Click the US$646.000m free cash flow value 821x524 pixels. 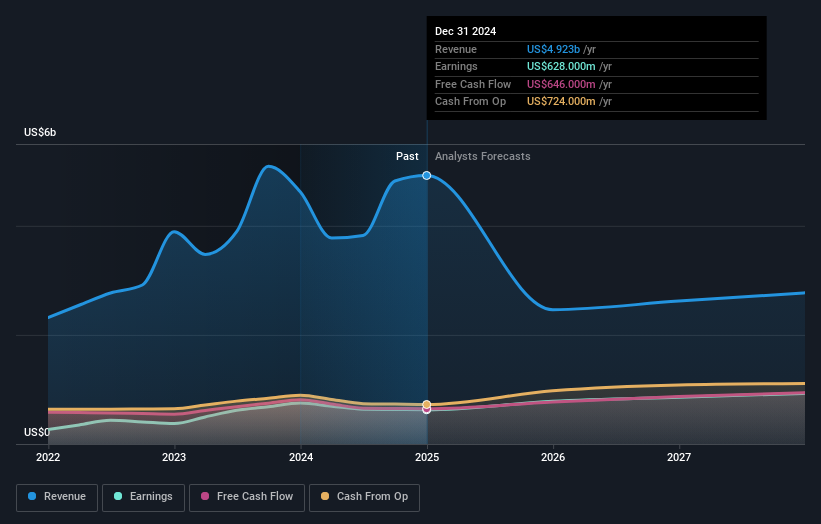(561, 84)
